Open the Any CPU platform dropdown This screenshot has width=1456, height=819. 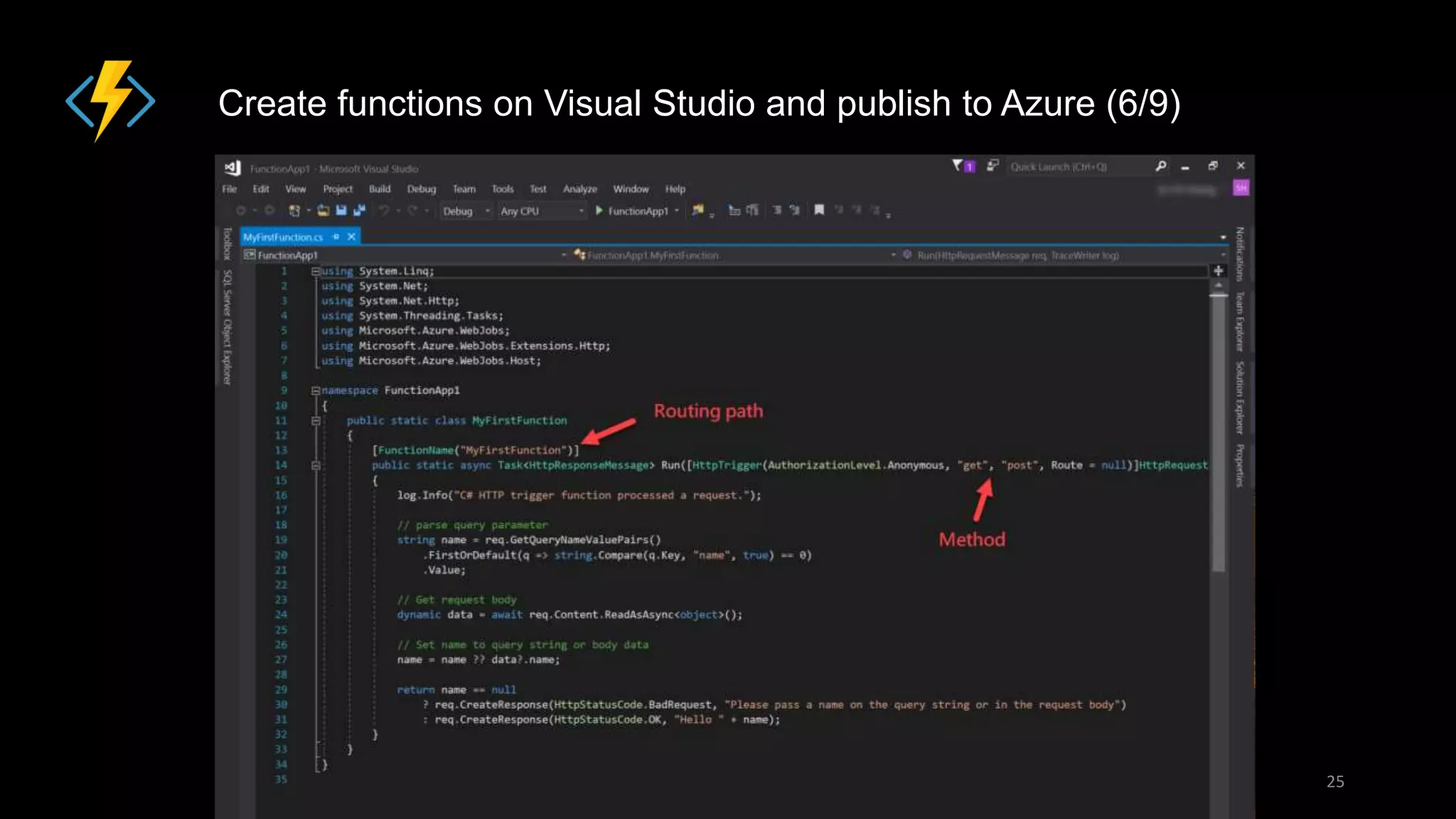pyautogui.click(x=542, y=211)
